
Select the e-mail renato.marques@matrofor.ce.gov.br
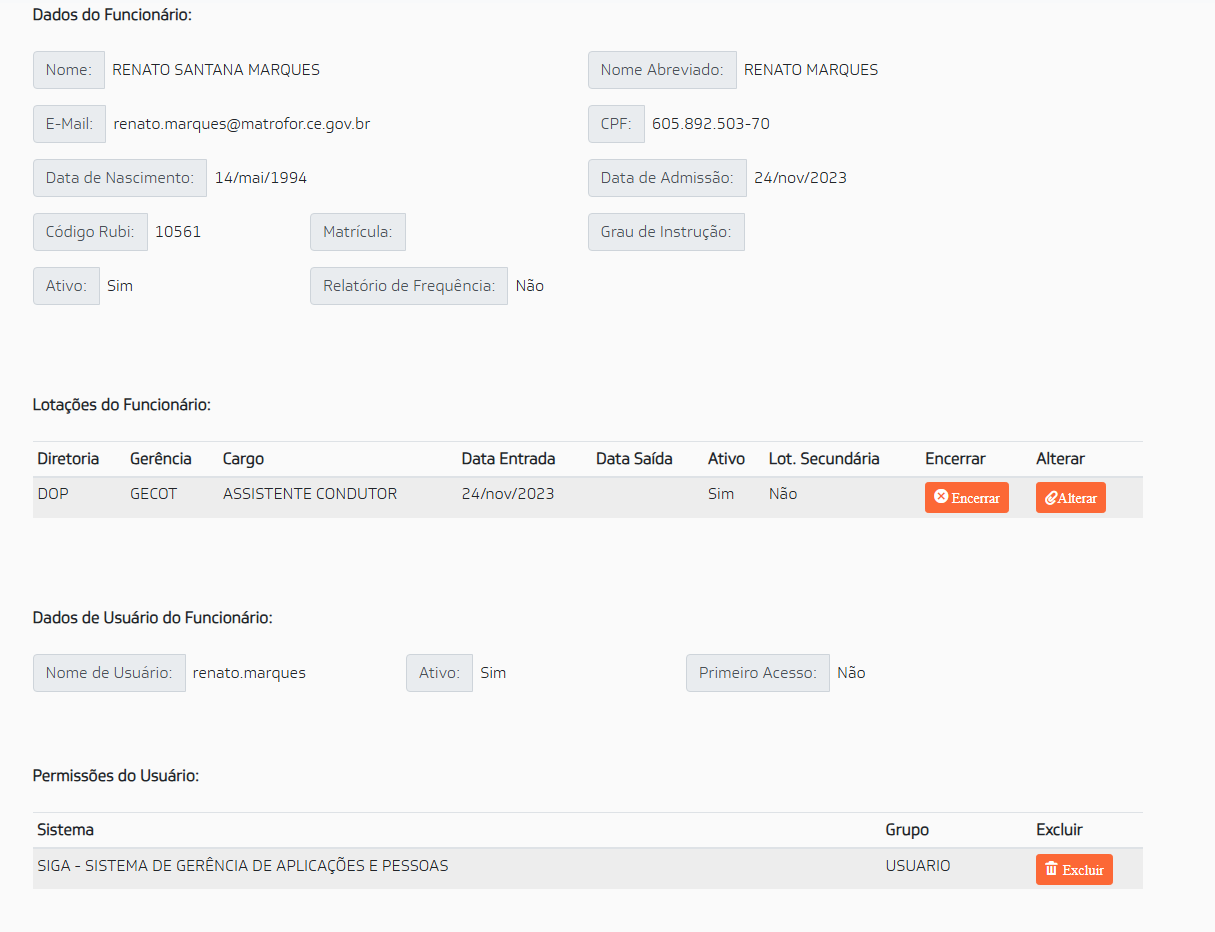coord(241,124)
